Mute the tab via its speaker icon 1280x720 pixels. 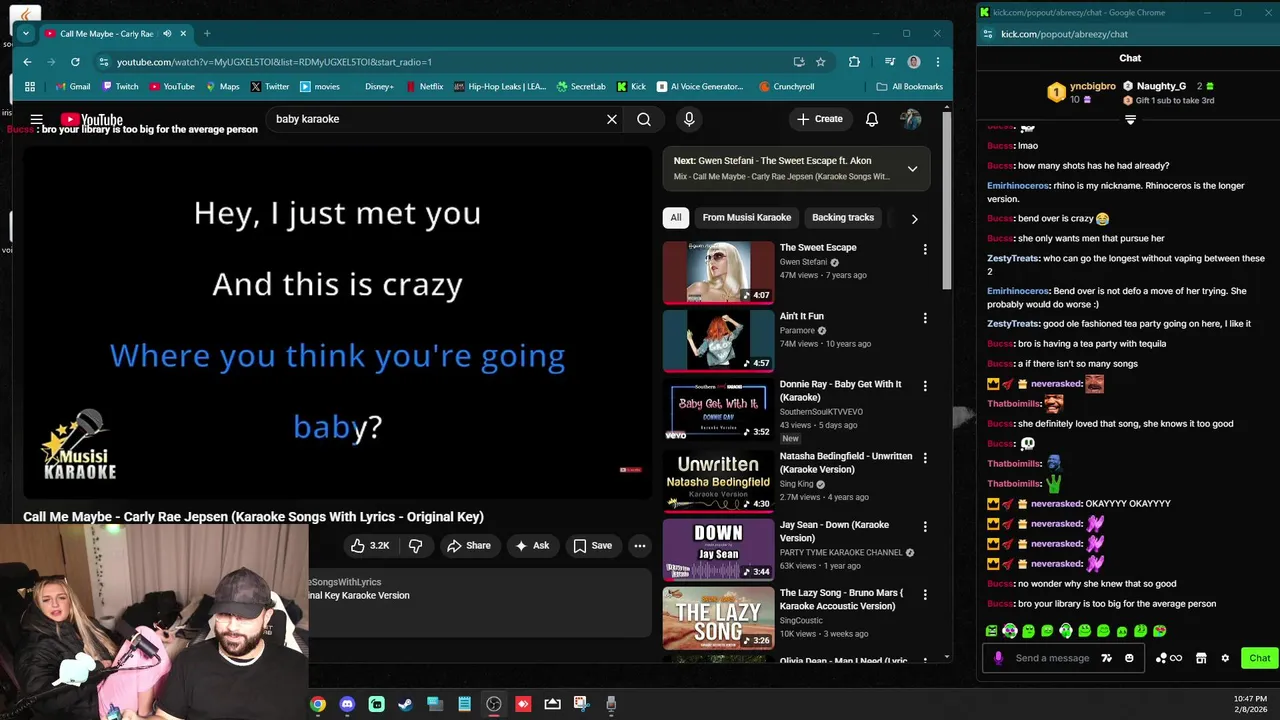click(167, 33)
